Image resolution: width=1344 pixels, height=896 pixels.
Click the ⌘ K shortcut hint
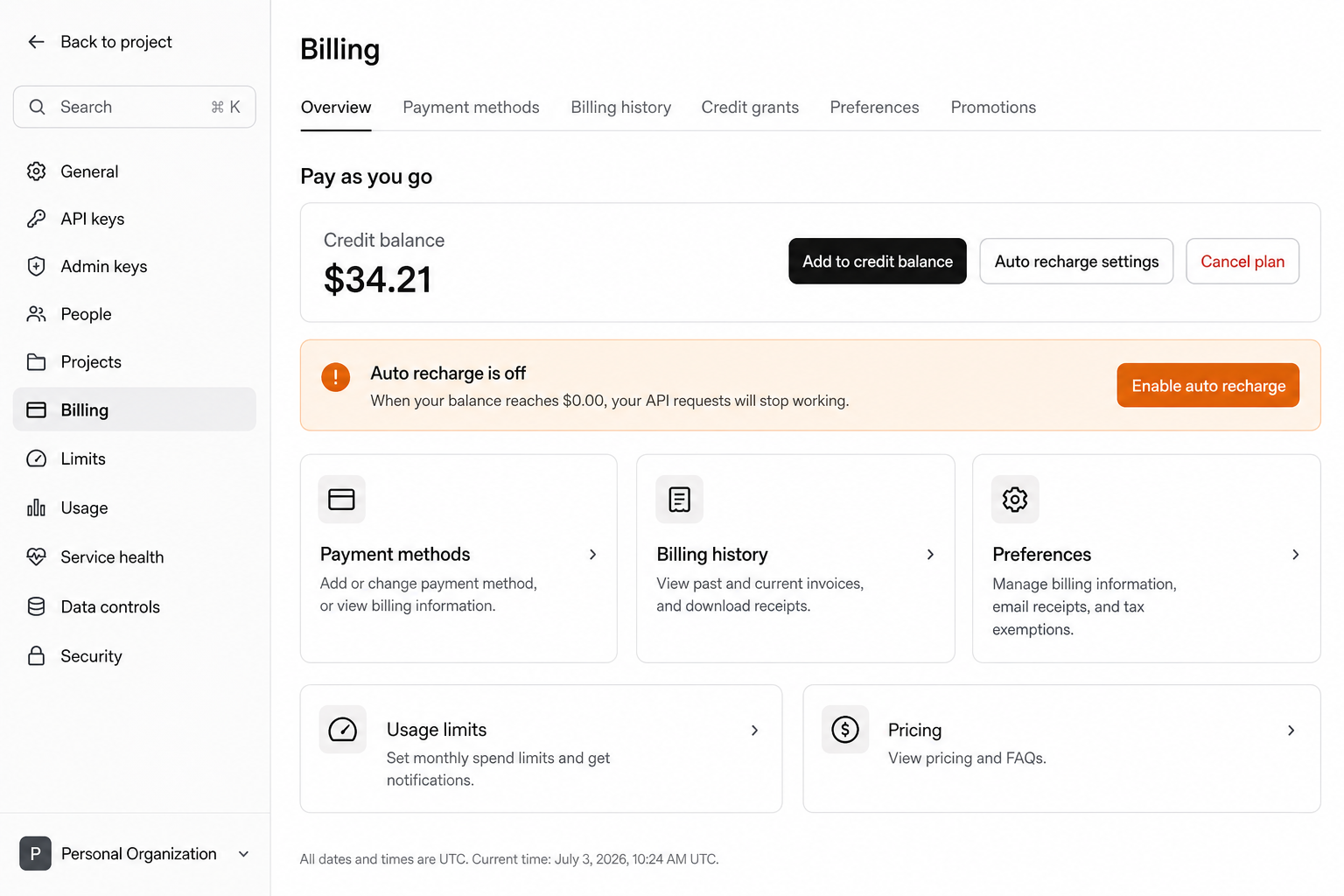[x=226, y=107]
